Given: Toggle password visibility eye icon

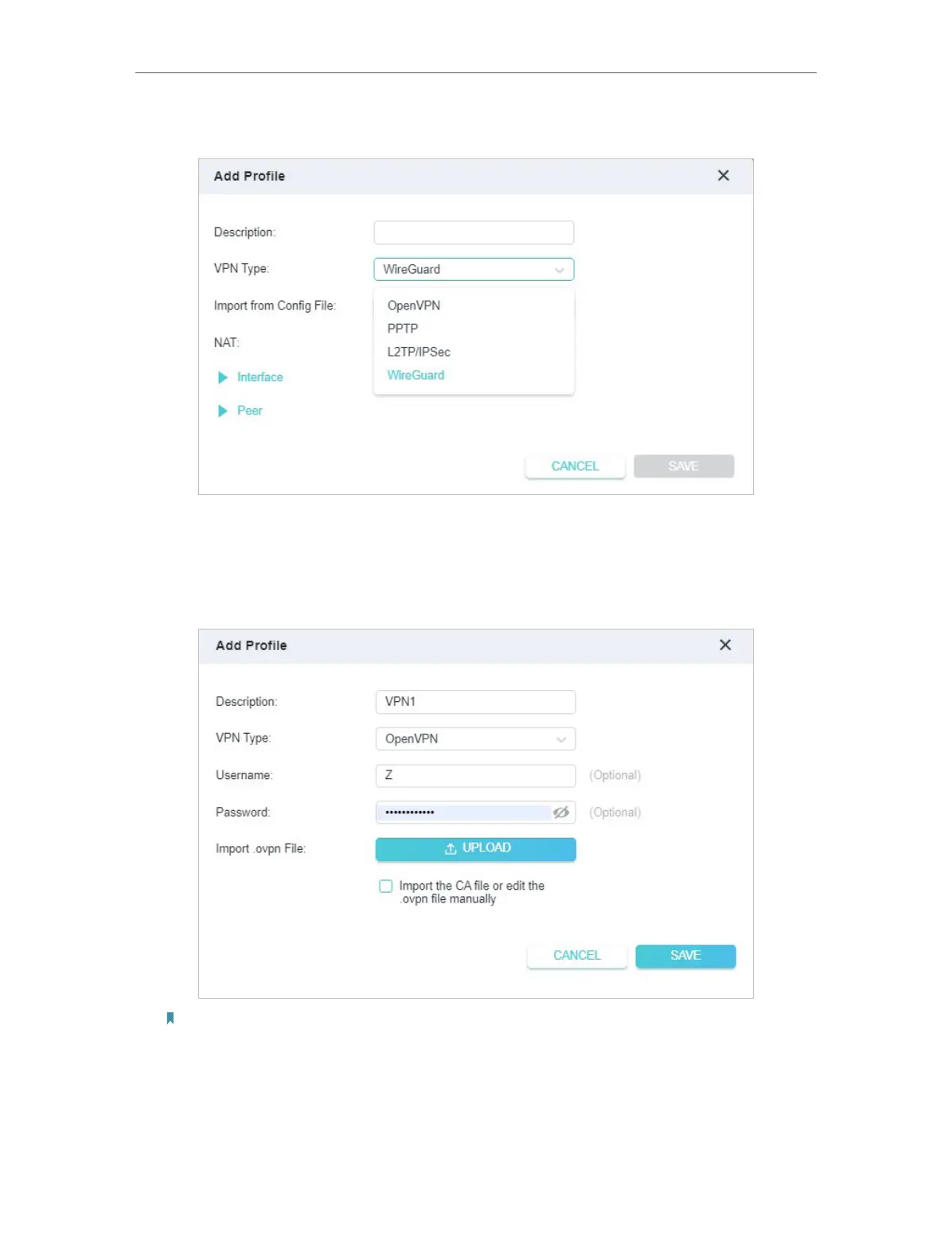Looking at the screenshot, I should tap(561, 813).
